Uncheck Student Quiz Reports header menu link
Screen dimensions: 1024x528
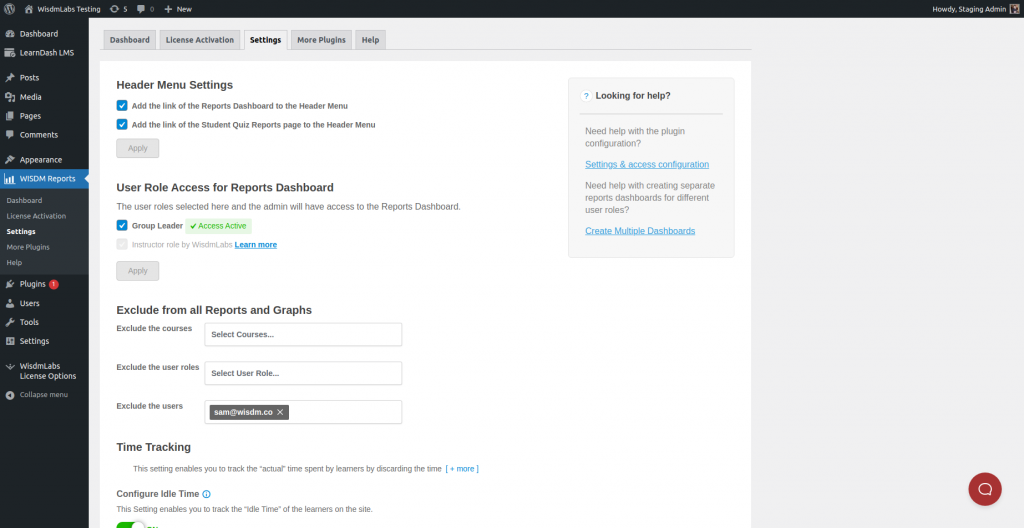tap(122, 125)
